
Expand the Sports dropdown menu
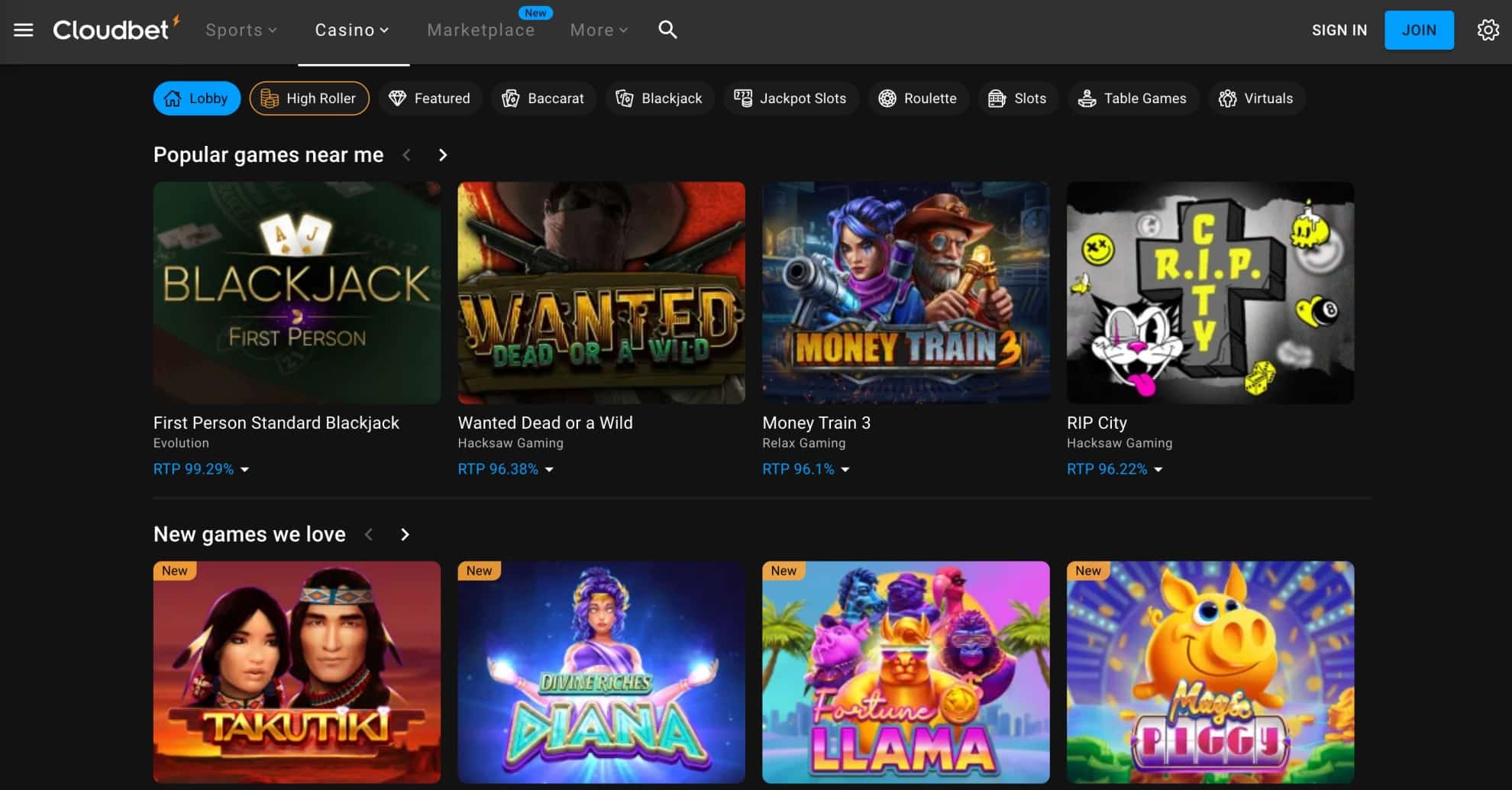point(241,30)
